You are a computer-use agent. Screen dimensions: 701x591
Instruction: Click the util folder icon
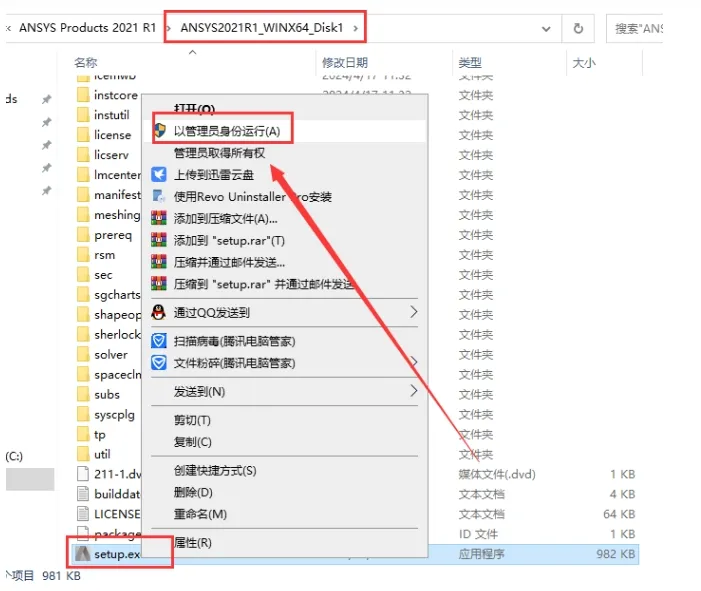tap(83, 454)
